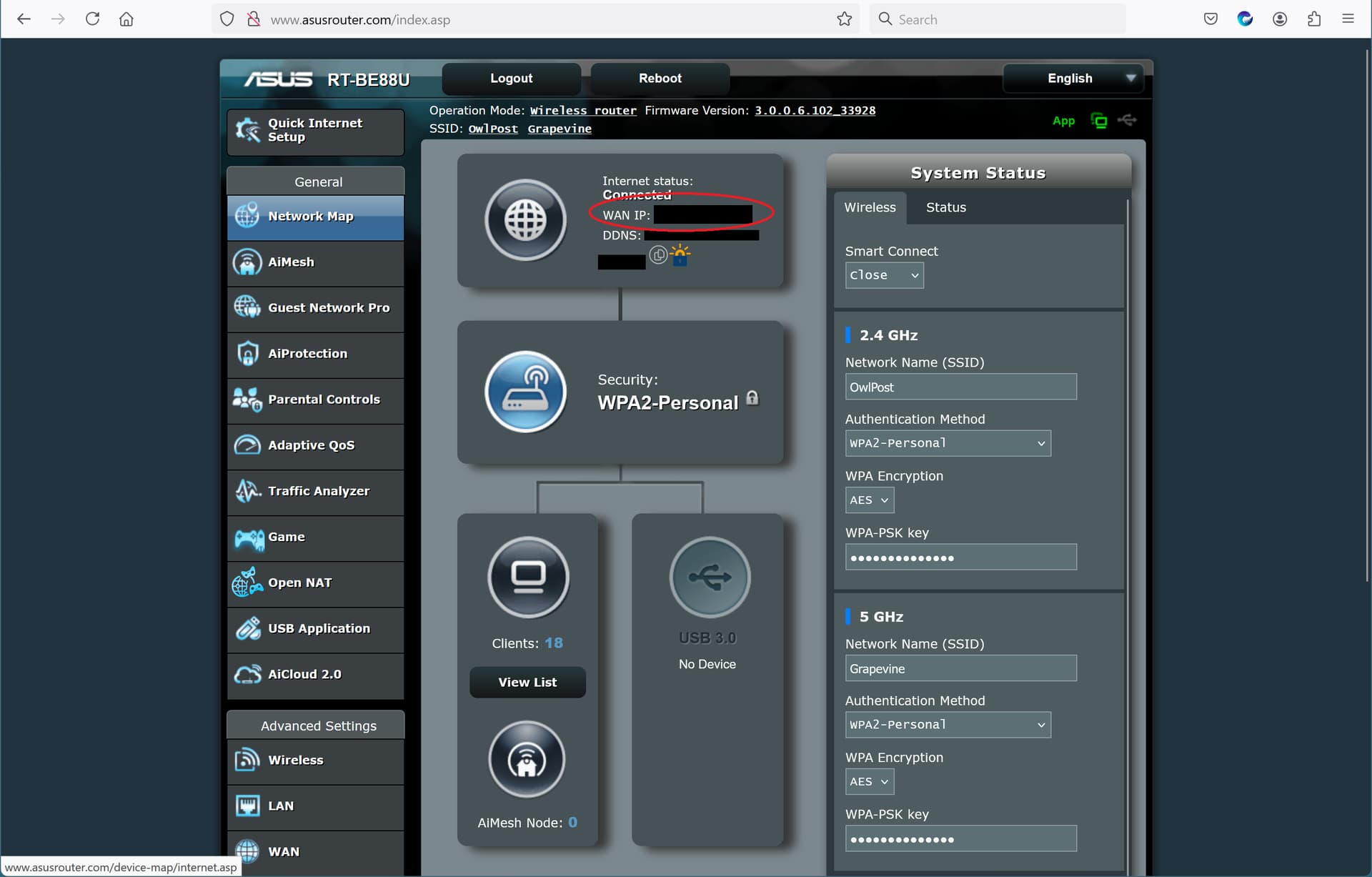Click the page vertical scrollbar
Image resolution: width=1372 pixels, height=877 pixels.
click(x=1367, y=314)
